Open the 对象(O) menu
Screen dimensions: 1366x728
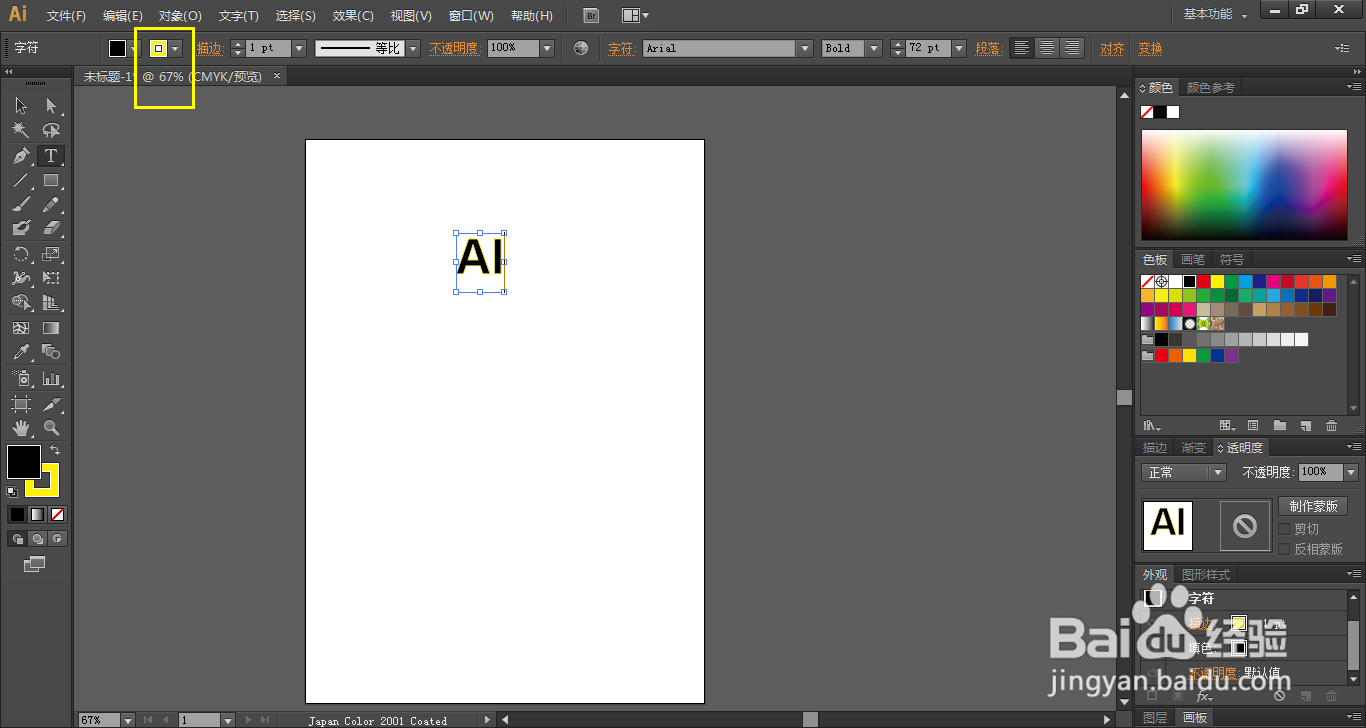(x=180, y=16)
